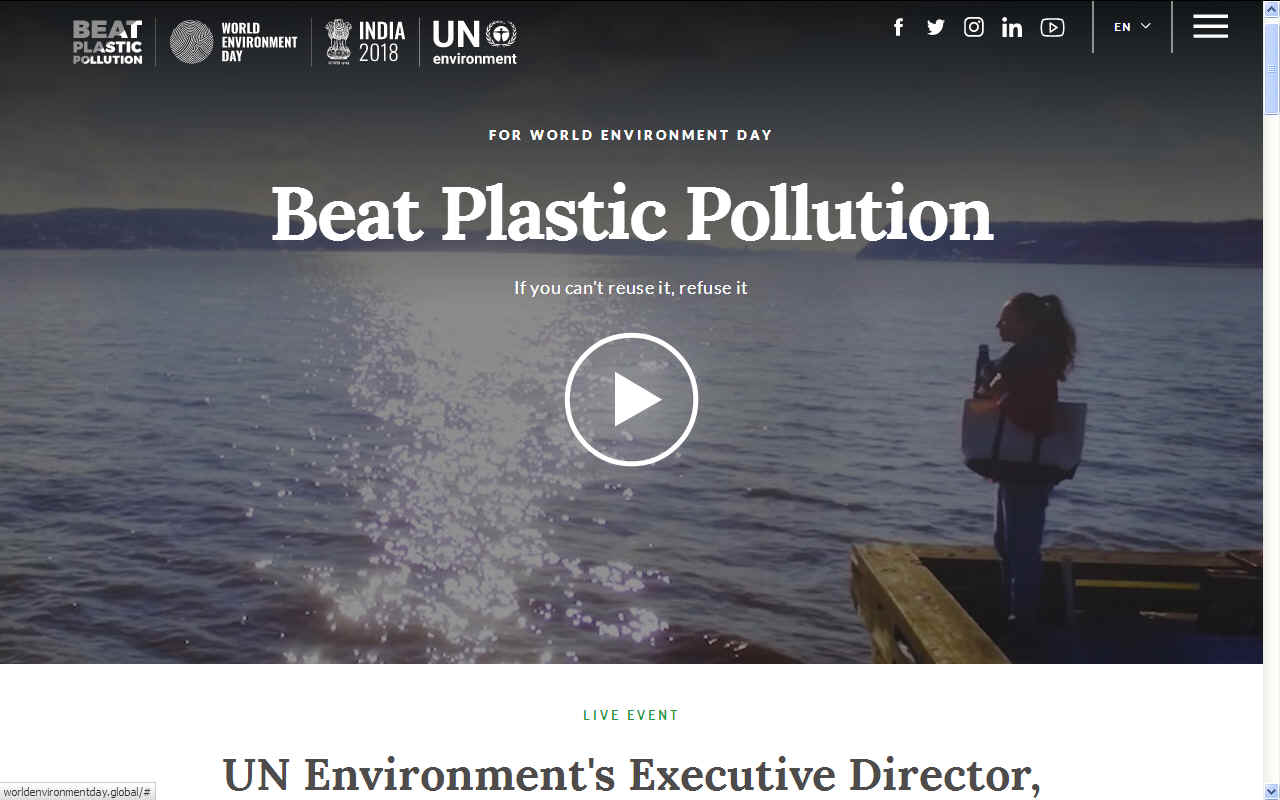Click the scrollbar down arrow
Screen dimensions: 1280x800
click(x=1271, y=791)
